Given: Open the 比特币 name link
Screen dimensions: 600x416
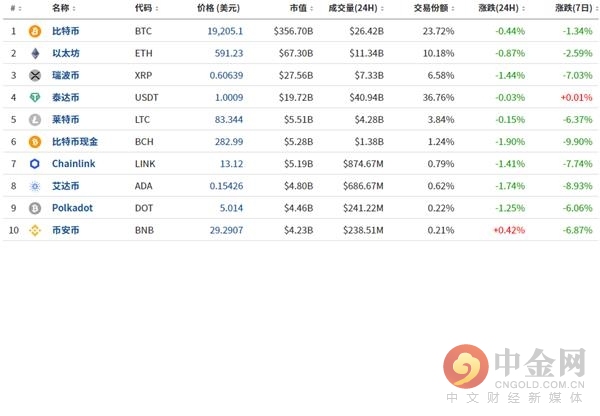Looking at the screenshot, I should [65, 31].
